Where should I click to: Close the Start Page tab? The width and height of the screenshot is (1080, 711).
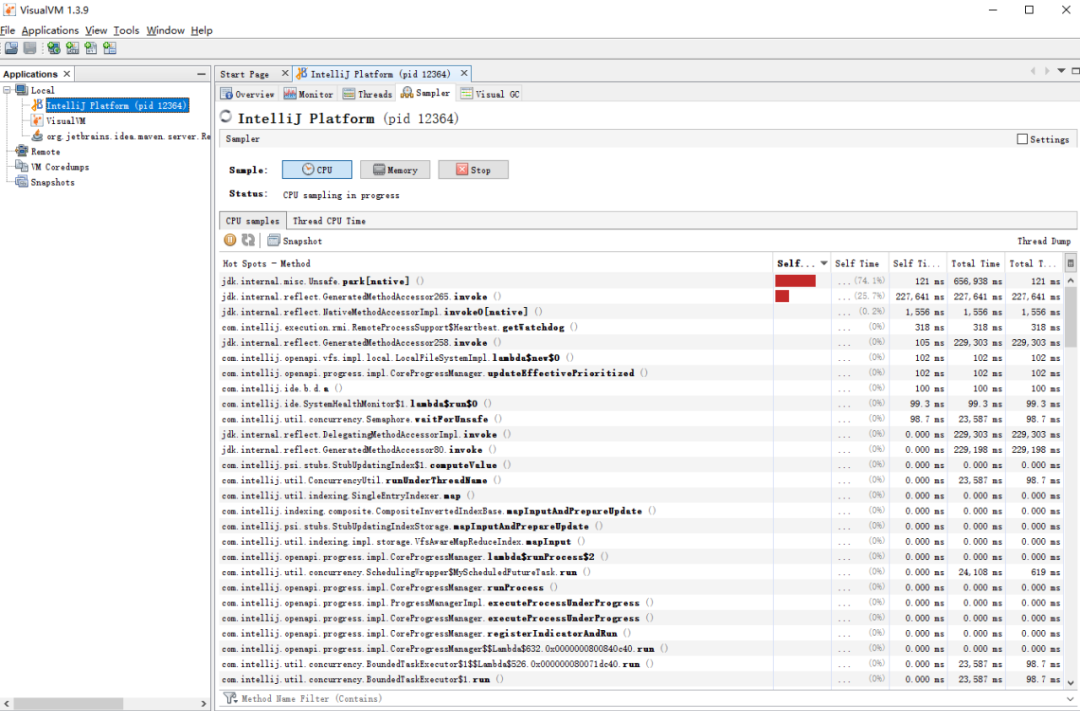285,73
